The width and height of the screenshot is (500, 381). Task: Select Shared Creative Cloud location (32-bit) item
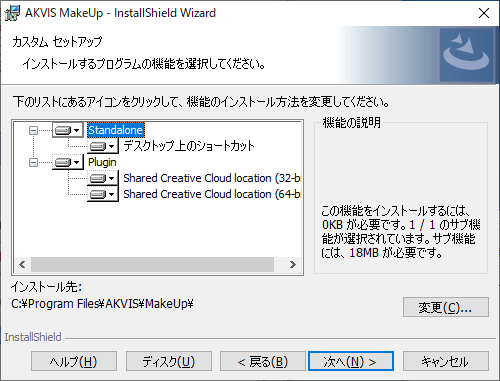pyautogui.click(x=211, y=178)
